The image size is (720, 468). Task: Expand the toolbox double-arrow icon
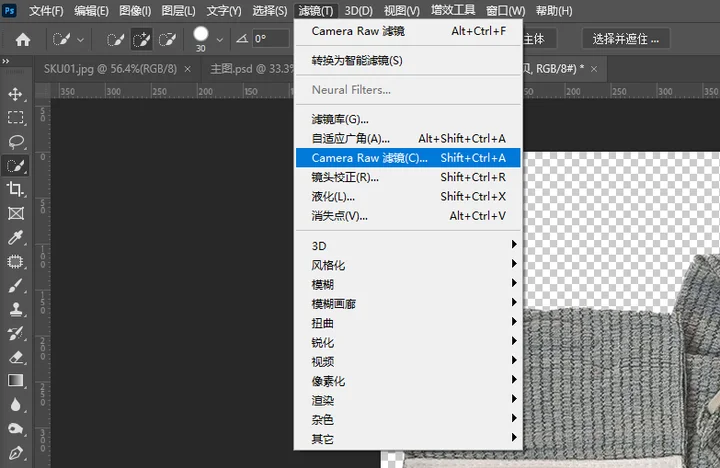pyautogui.click(x=6, y=61)
